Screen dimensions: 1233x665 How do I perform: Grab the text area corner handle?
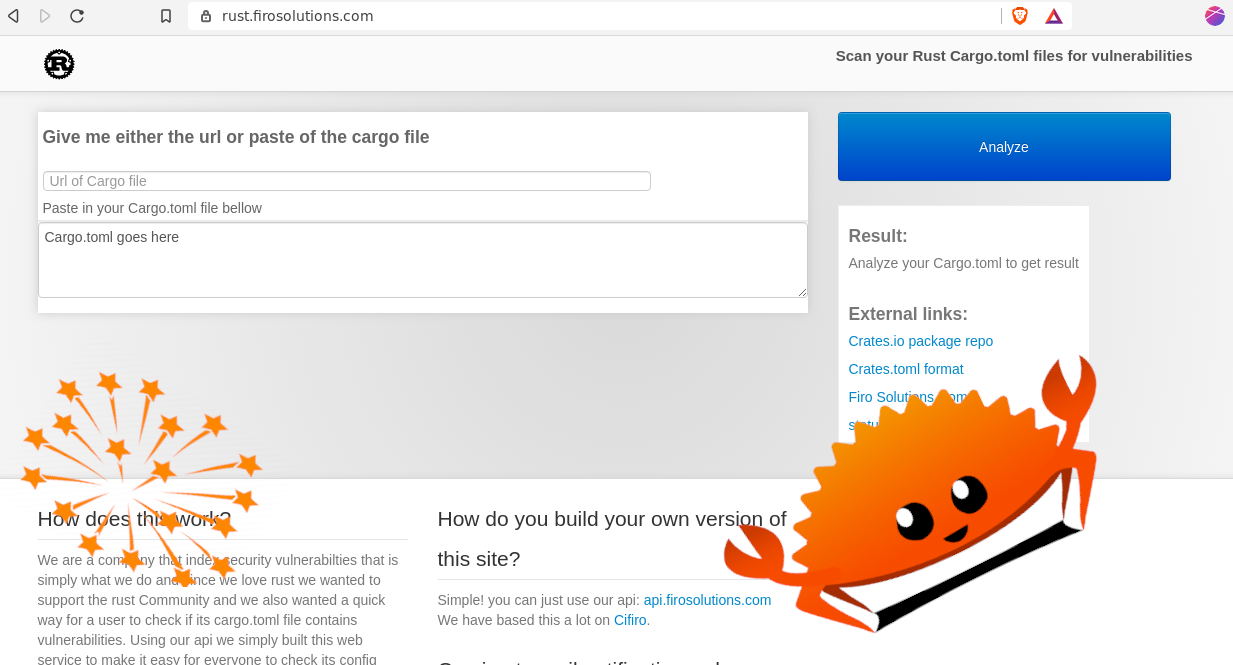click(802, 292)
